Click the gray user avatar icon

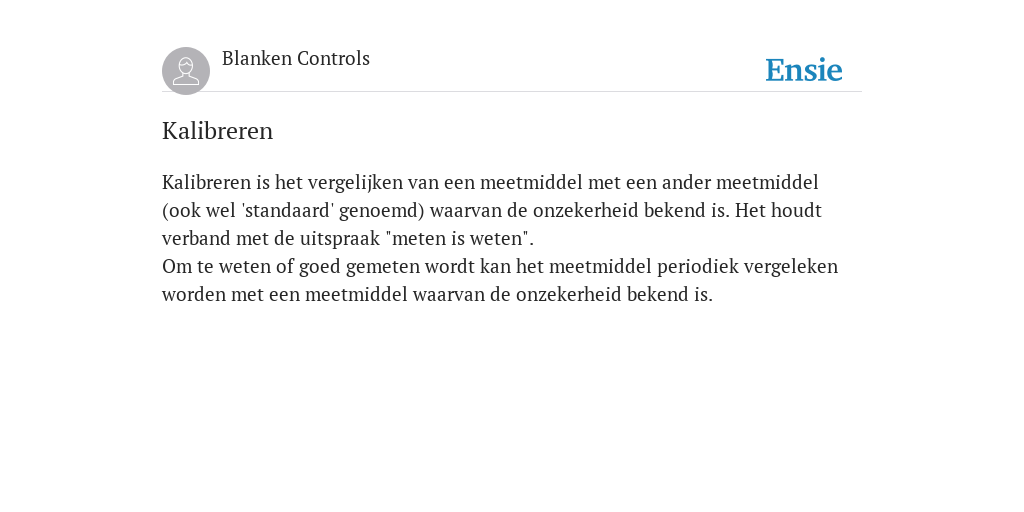point(186,71)
